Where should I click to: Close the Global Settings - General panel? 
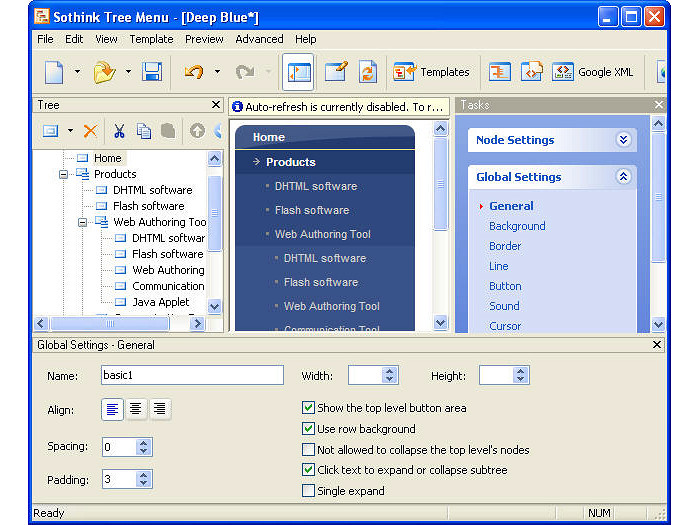tap(657, 345)
